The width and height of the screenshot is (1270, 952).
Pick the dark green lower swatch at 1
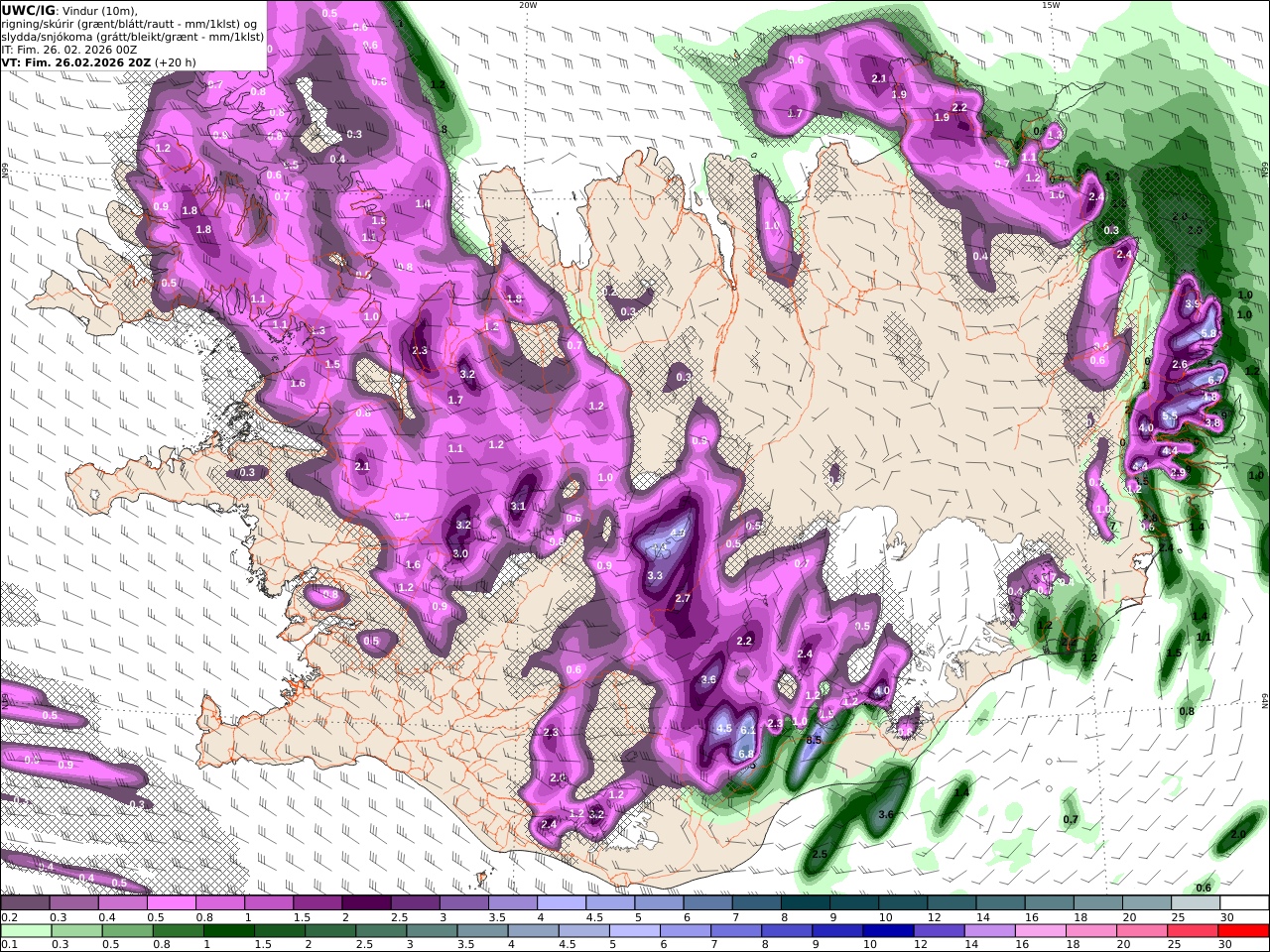point(228,931)
